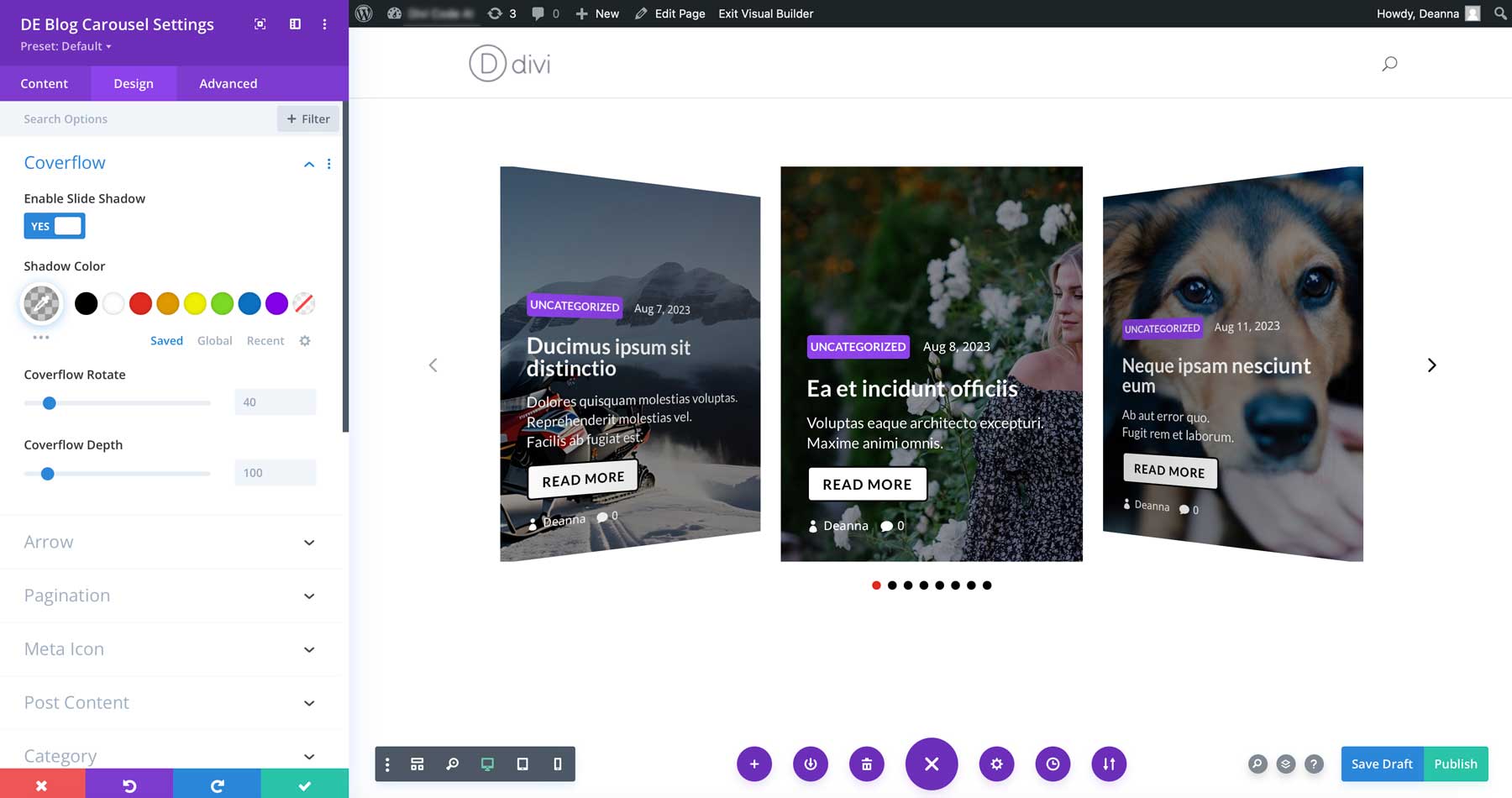This screenshot has height=798, width=1512.
Task: Click the purple power save-to-library button
Action: (x=811, y=764)
